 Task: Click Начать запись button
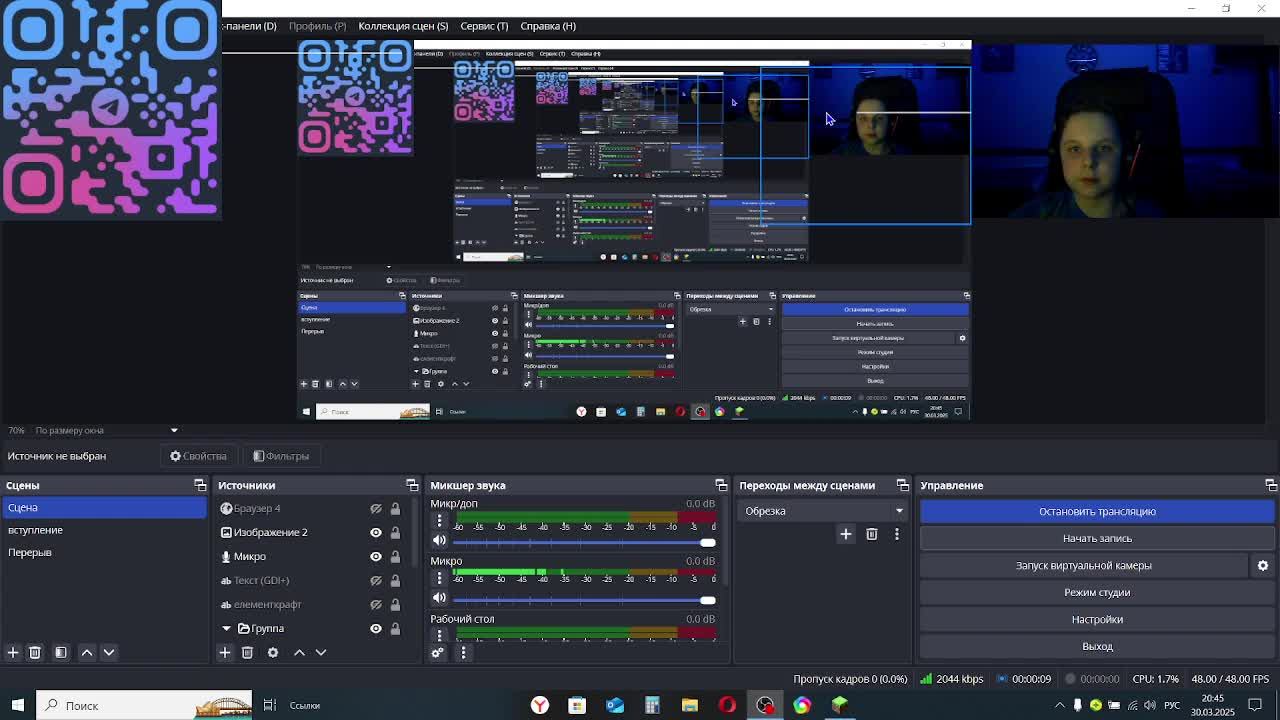point(1097,538)
